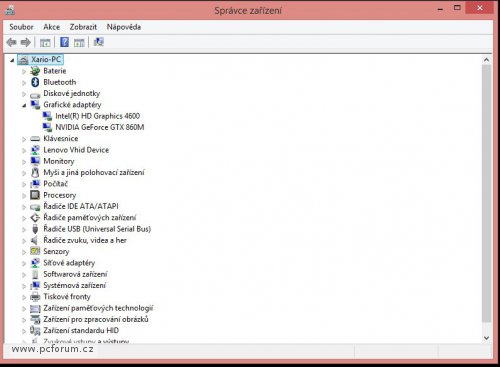
Task: Click the vertical scrollbar thumb
Action: [x=486, y=193]
